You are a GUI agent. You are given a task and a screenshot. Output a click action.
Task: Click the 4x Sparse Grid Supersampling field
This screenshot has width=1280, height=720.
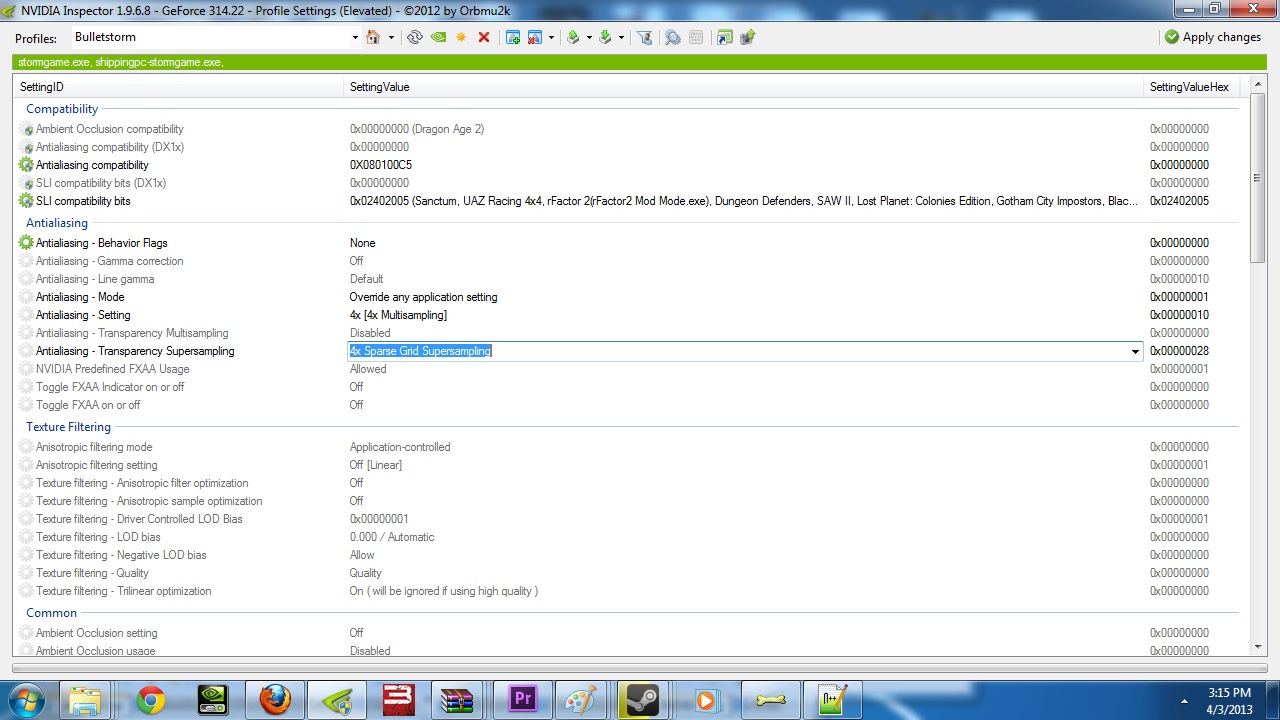(737, 351)
